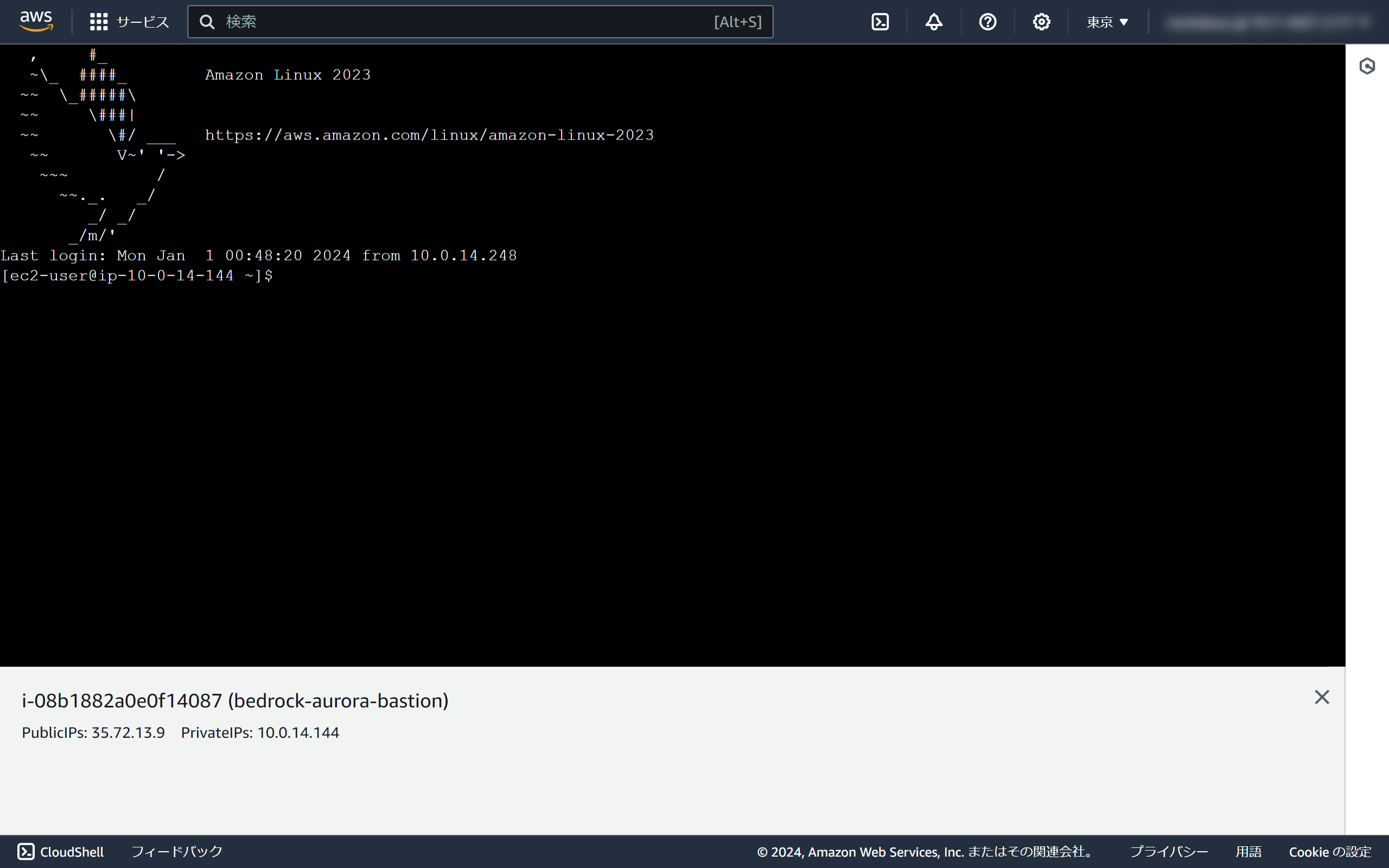1389x868 pixels.
Task: Open the 用語 link in the footer
Action: [x=1248, y=851]
